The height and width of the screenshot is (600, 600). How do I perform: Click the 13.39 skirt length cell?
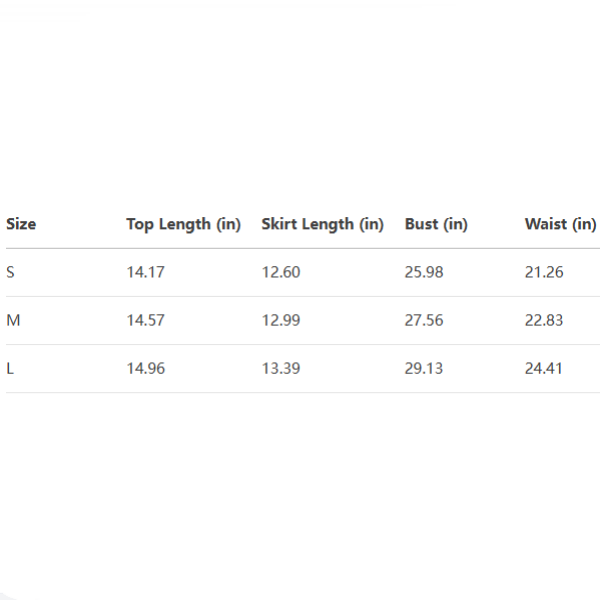(x=281, y=368)
